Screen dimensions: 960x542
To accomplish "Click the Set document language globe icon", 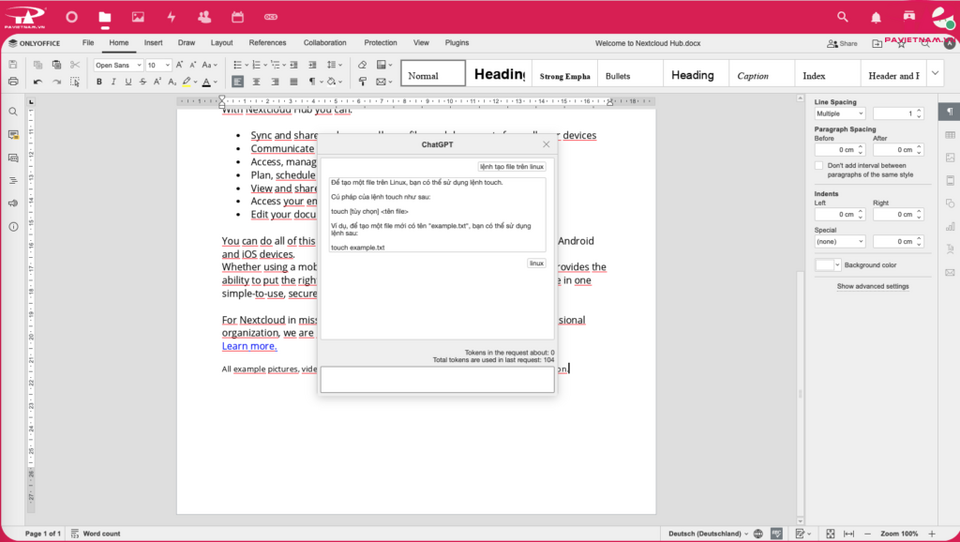I will [x=758, y=534].
